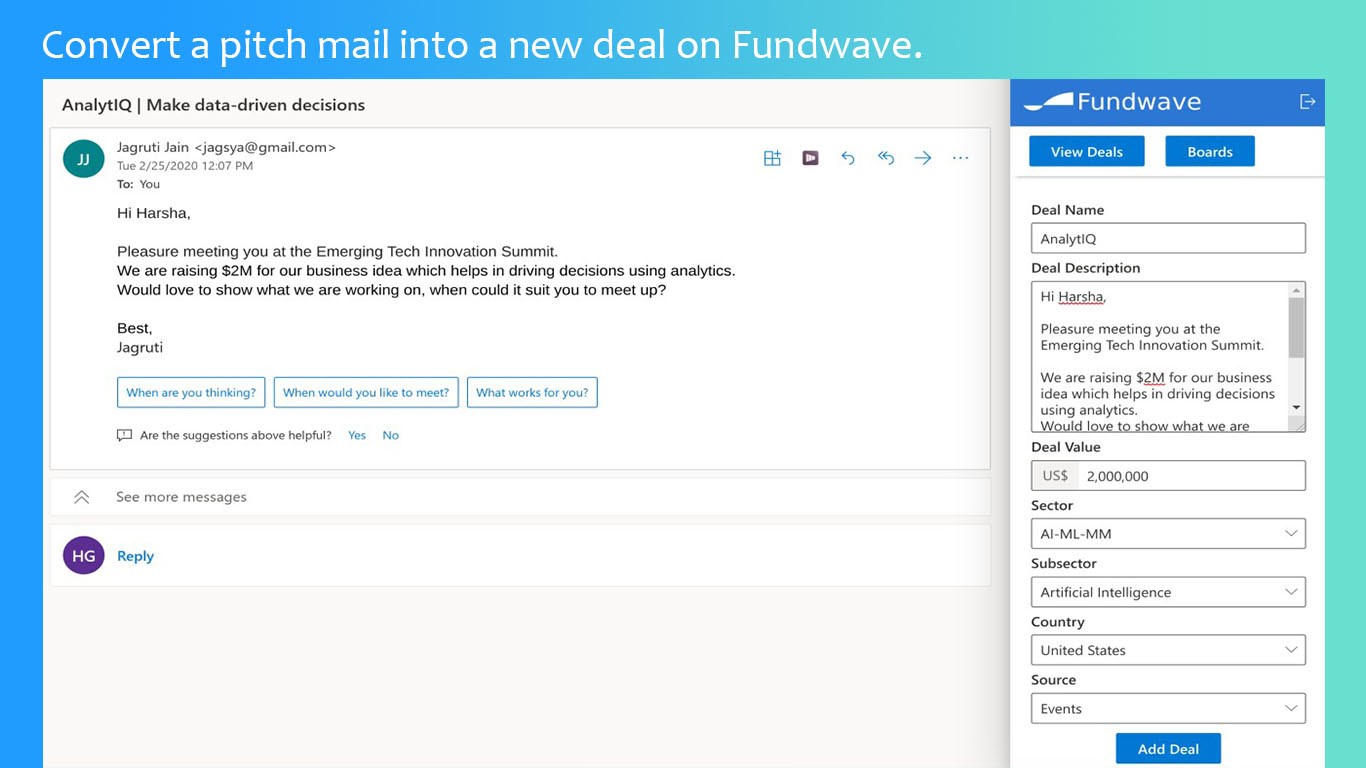
Task: Click the Deal Description scrollbar thumb
Action: (1297, 327)
